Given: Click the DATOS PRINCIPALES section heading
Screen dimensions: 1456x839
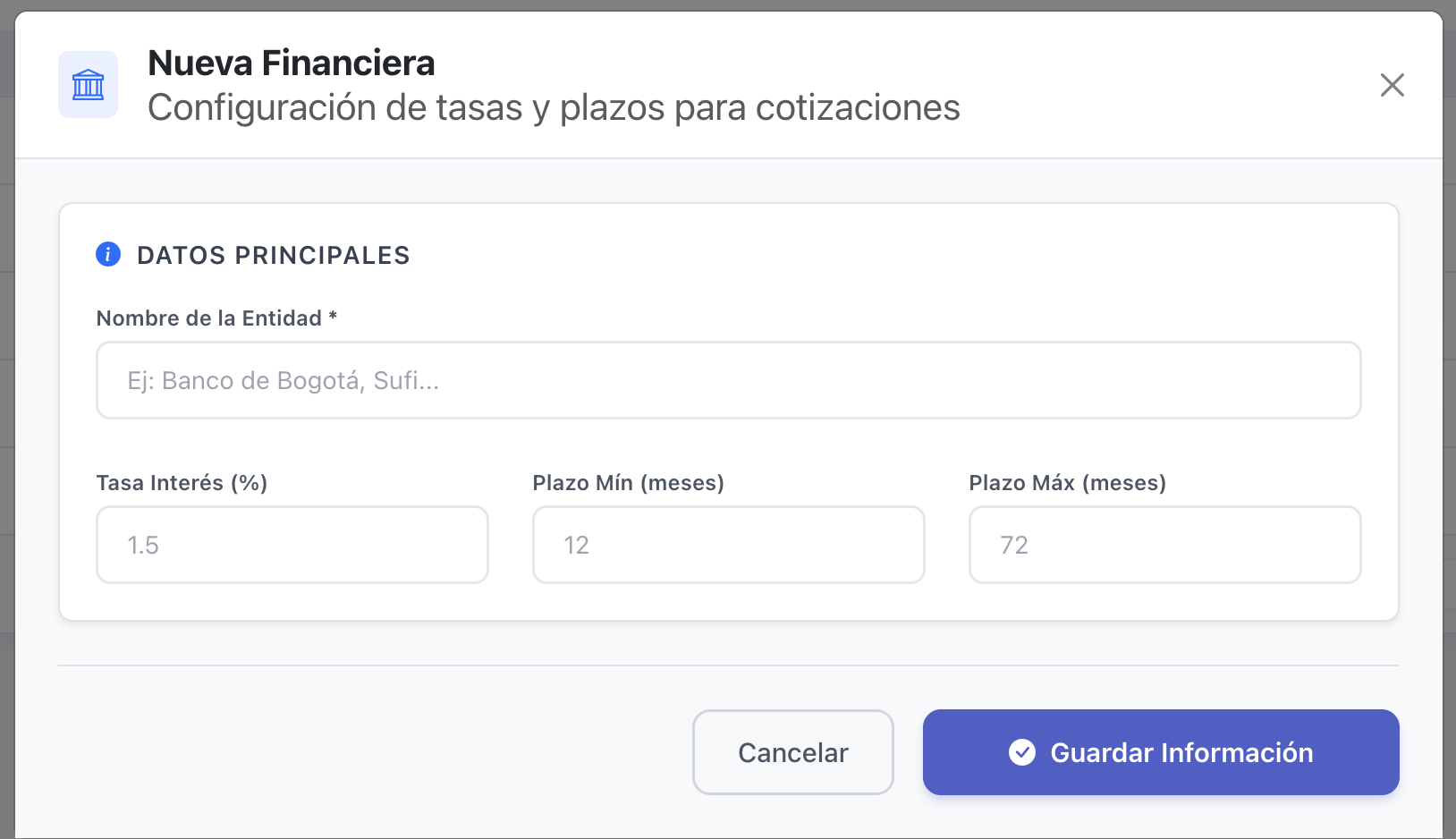Looking at the screenshot, I should click(273, 256).
